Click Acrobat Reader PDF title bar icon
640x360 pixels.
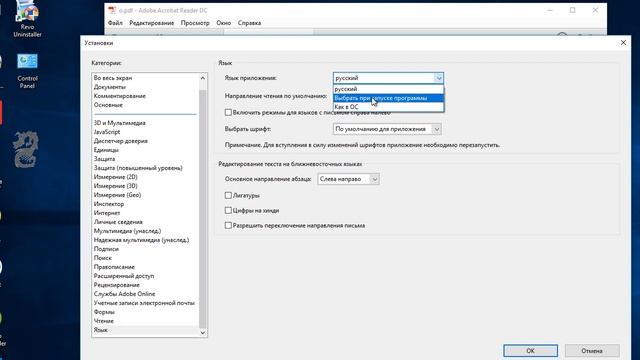[x=112, y=10]
